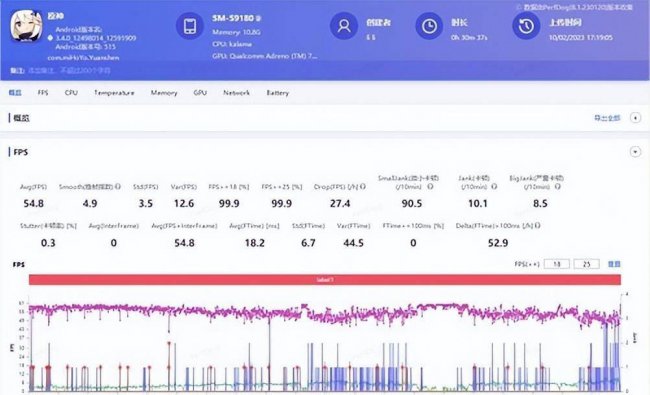This screenshot has width=650, height=395.
Task: Open the FPS tab
Action: tap(43, 92)
